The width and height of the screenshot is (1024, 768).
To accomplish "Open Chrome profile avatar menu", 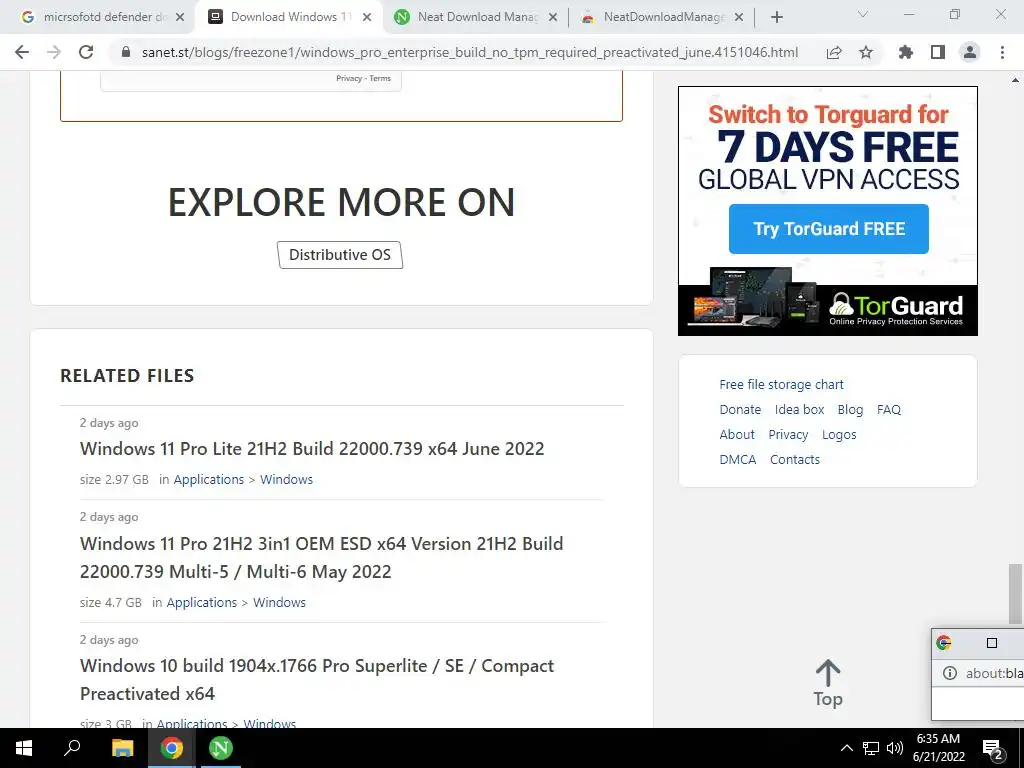I will [970, 52].
